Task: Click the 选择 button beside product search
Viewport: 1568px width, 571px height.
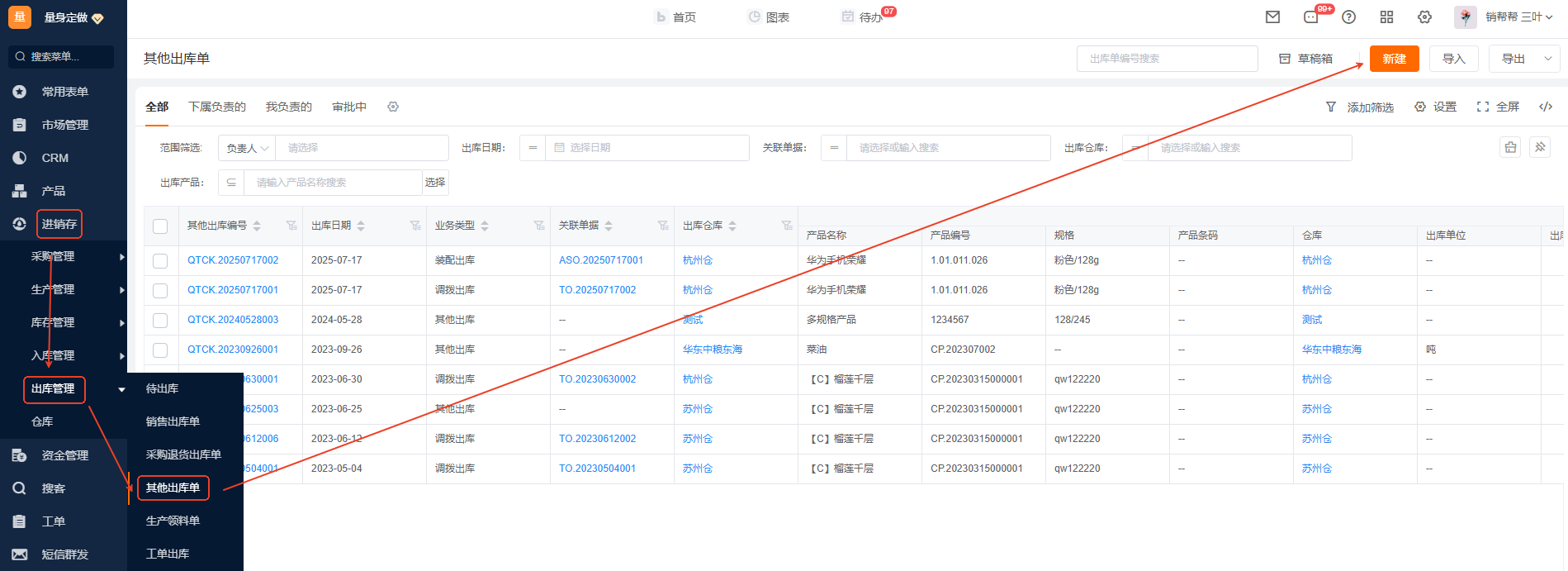Action: point(435,183)
